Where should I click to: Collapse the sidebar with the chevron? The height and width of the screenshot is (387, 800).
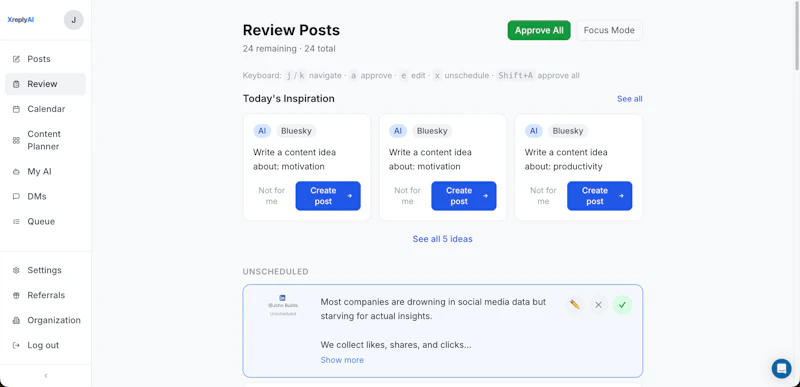pos(45,376)
